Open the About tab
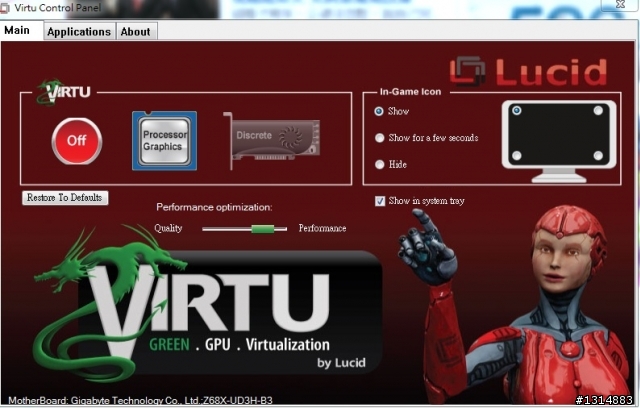 click(136, 32)
